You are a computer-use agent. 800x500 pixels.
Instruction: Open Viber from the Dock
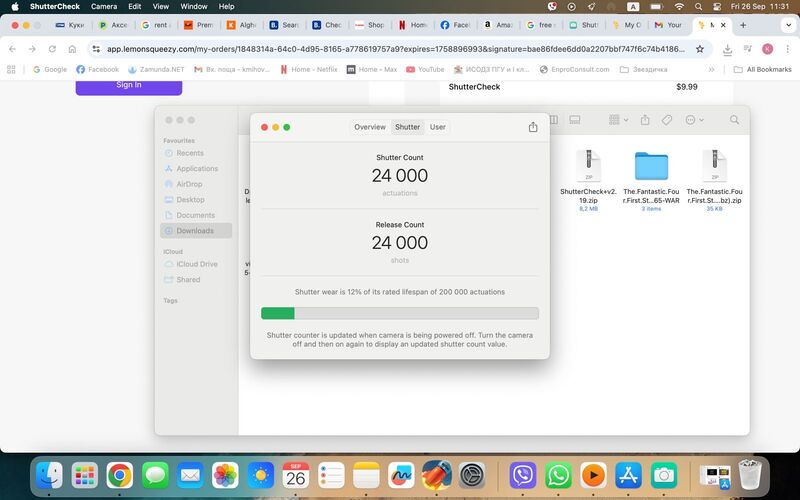click(522, 474)
